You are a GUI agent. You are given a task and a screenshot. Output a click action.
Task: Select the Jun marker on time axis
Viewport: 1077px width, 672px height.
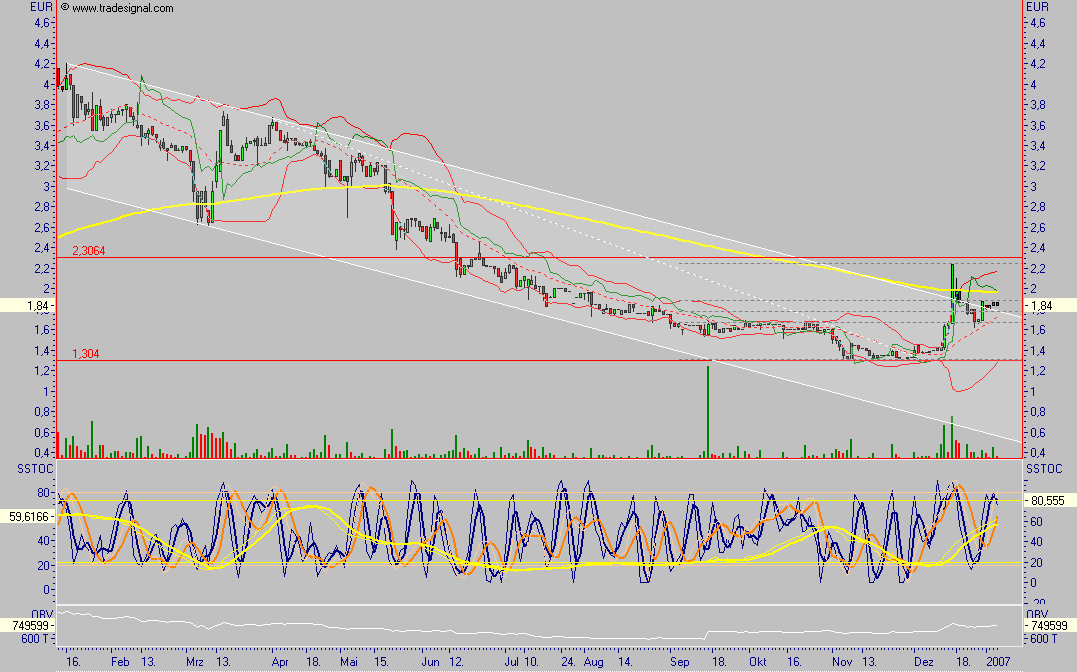(x=429, y=662)
